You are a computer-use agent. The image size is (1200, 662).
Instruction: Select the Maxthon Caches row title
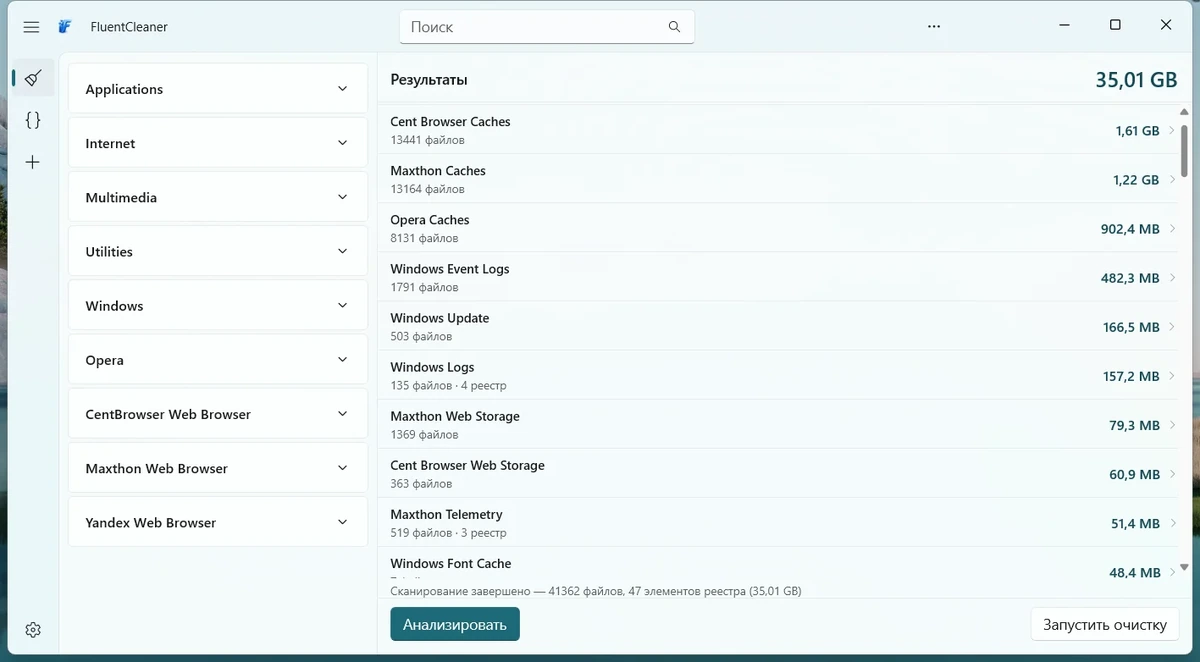point(438,171)
